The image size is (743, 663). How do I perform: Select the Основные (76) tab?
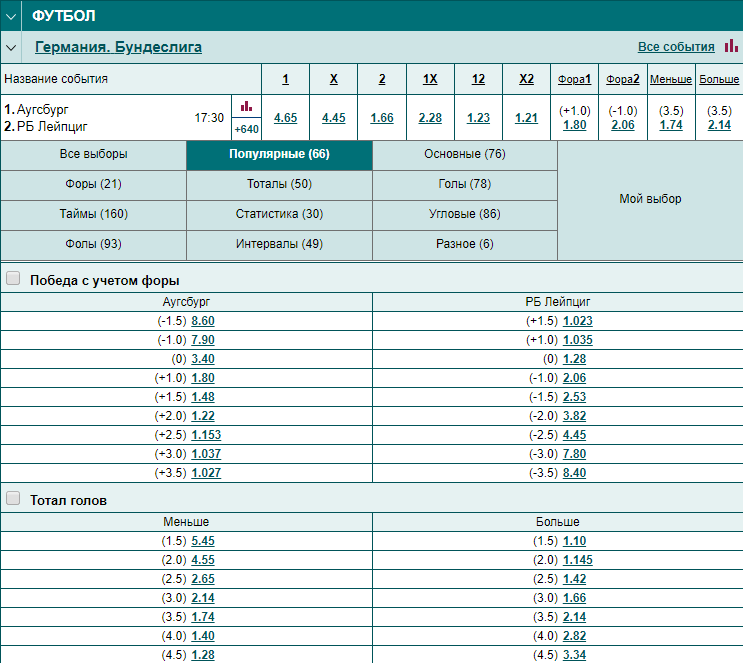pyautogui.click(x=465, y=154)
